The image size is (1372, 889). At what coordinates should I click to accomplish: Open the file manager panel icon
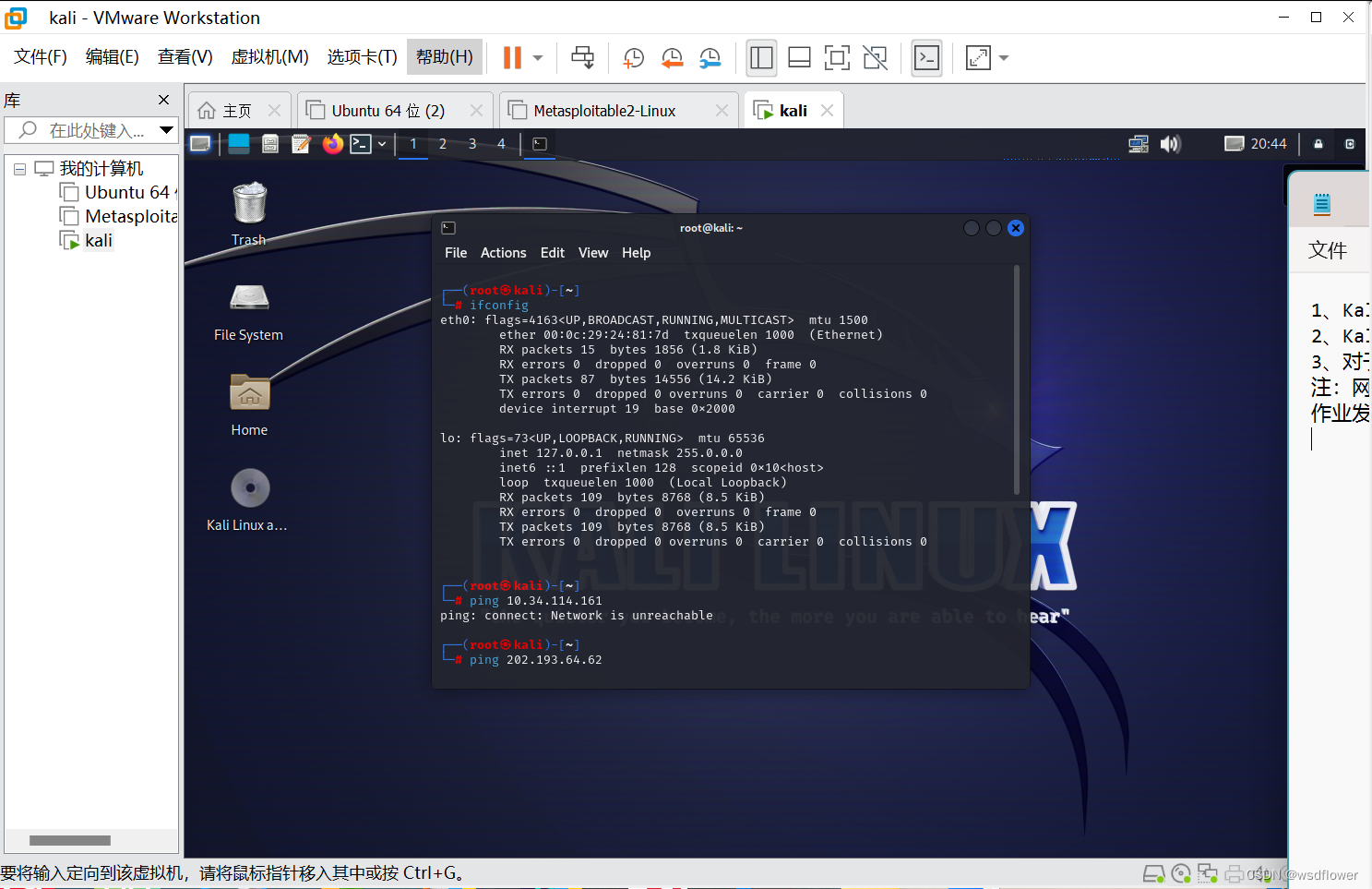(x=270, y=143)
